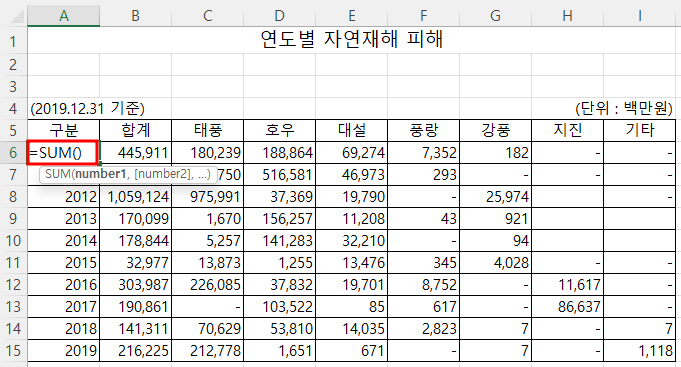Select column I header
Screen dimensions: 681x367
[640, 16]
